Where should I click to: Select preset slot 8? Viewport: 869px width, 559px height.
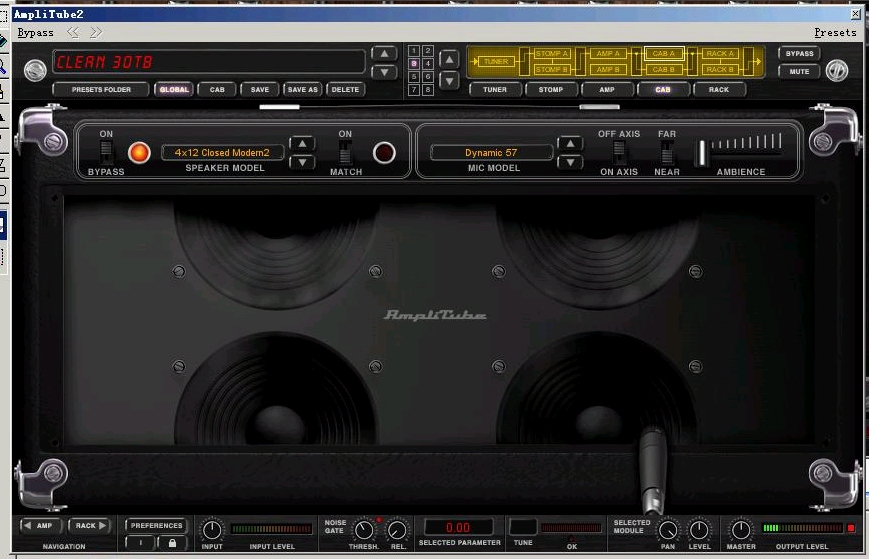[x=428, y=90]
